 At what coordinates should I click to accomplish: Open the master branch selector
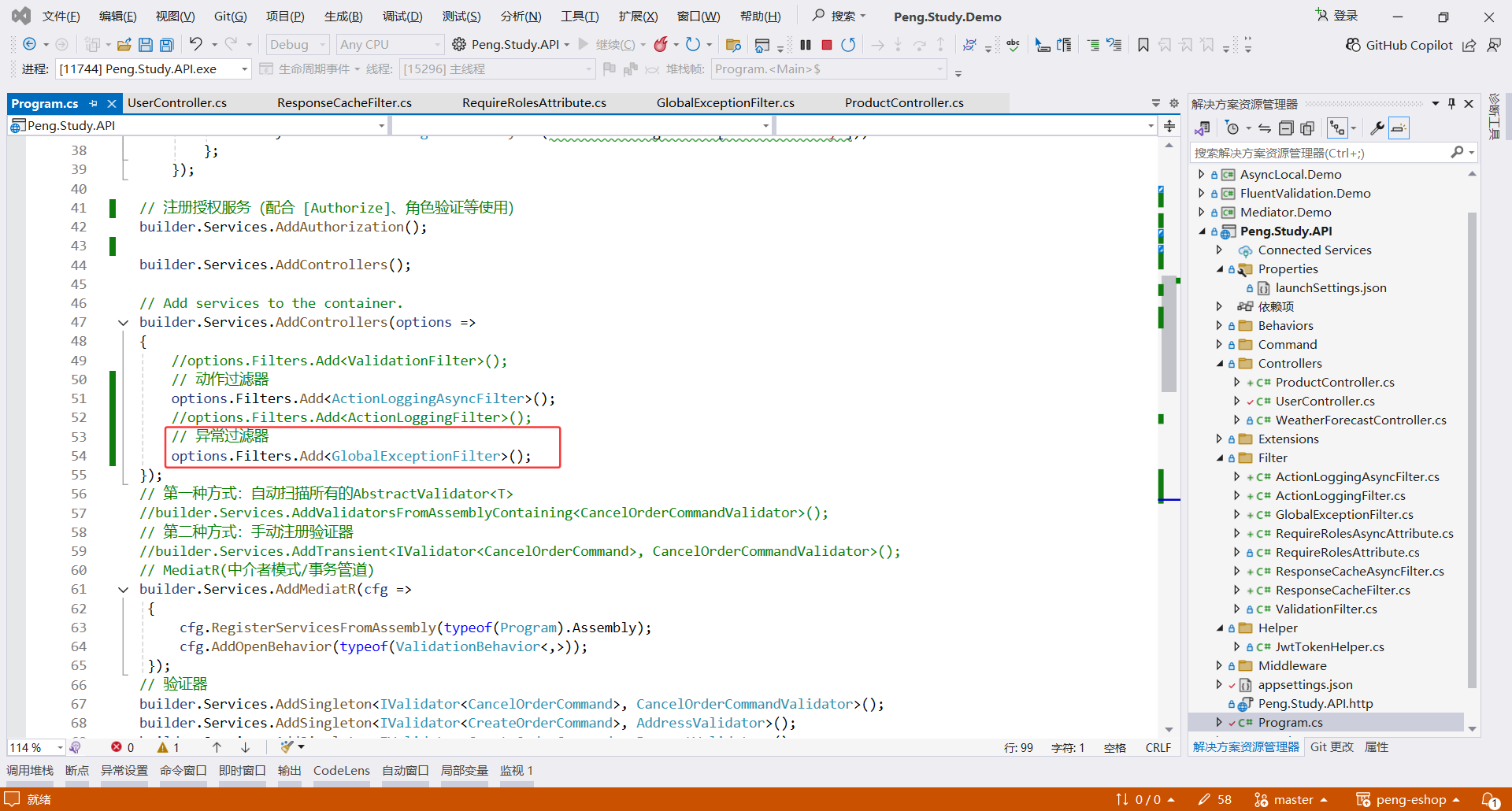pos(1291,800)
